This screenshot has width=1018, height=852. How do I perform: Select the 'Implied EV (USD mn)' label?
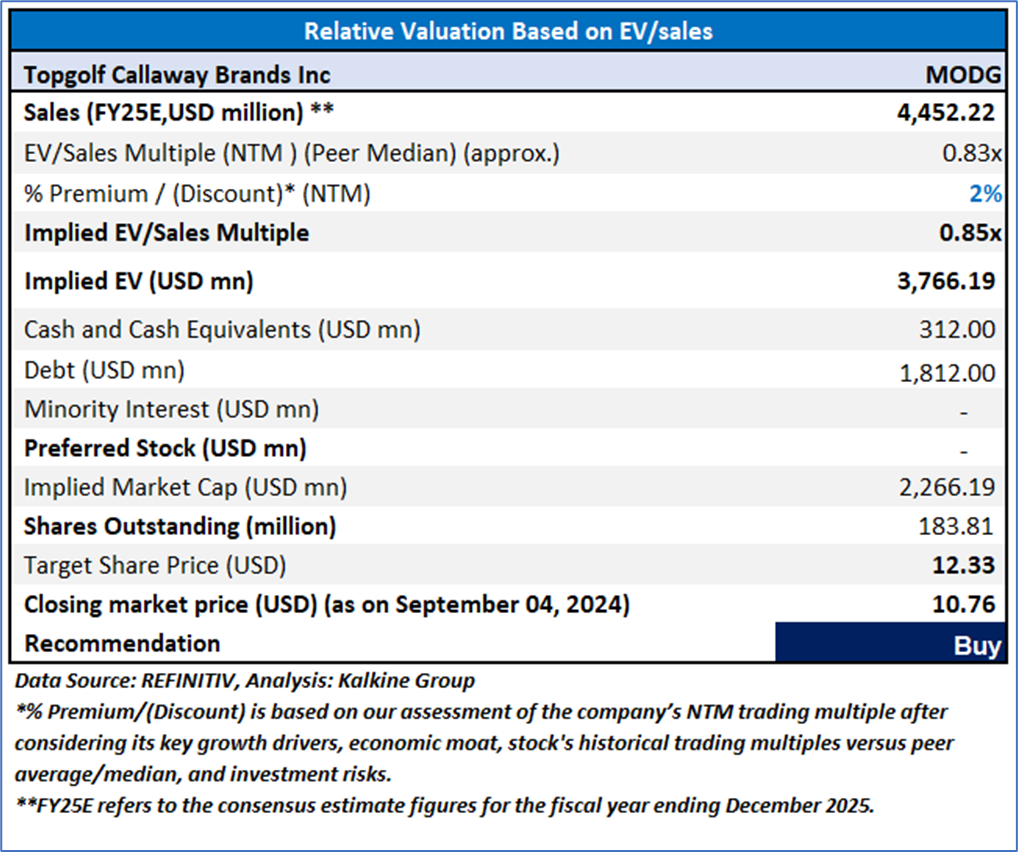point(138,281)
